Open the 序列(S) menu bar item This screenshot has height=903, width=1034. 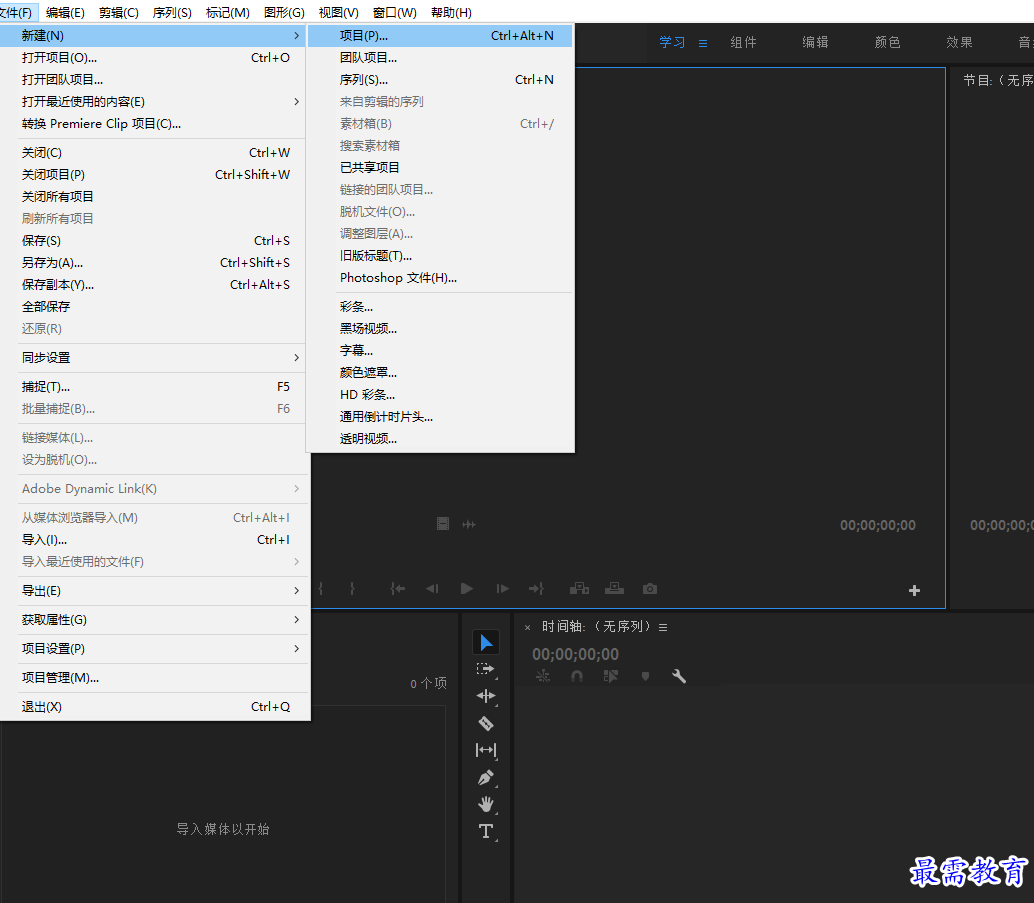tap(172, 13)
